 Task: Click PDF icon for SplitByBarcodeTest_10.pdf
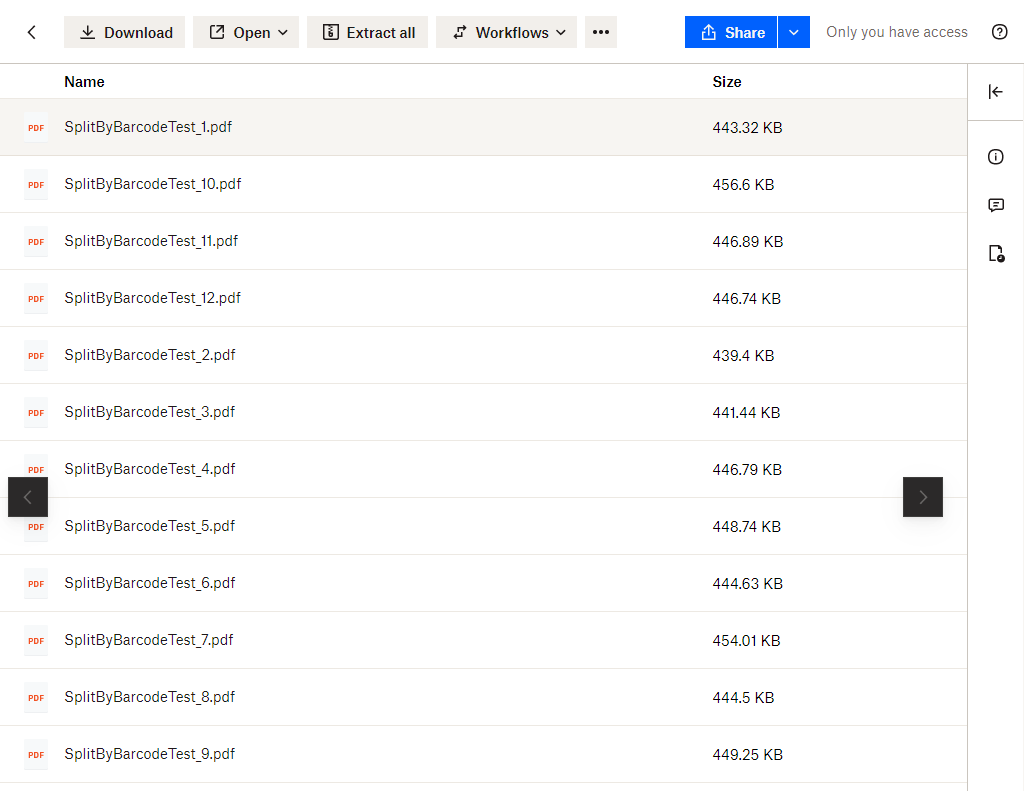coord(36,185)
